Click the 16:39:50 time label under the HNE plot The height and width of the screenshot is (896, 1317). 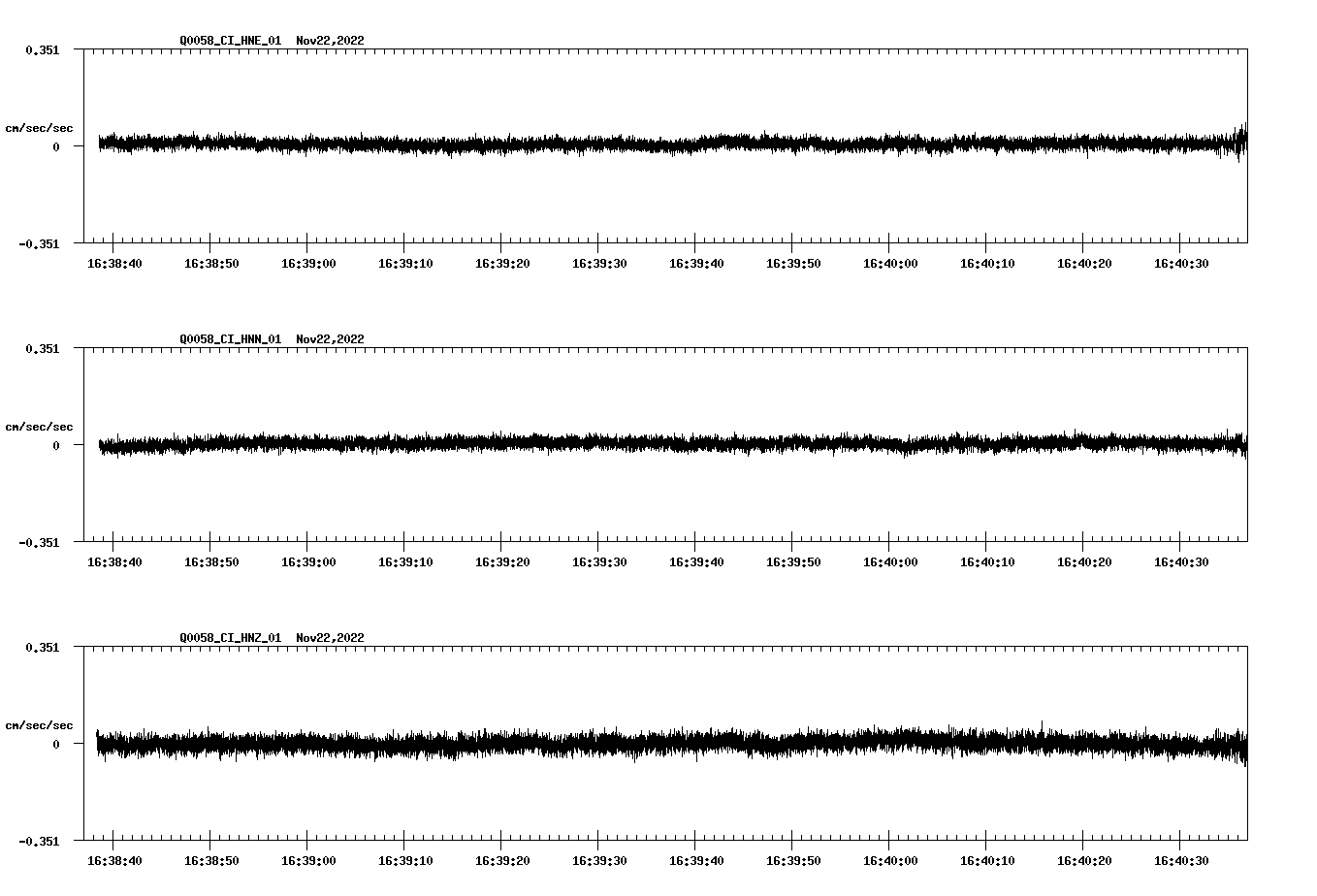793,264
